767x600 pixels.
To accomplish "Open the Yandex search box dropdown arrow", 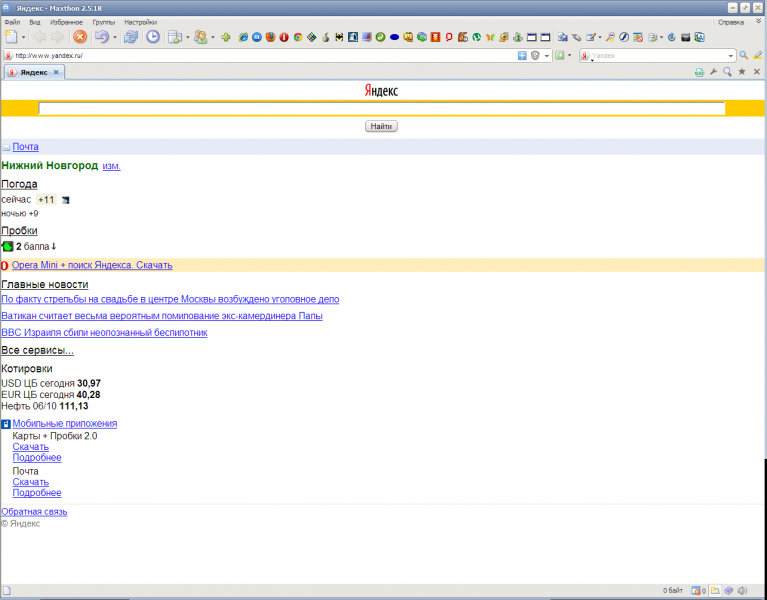I will (731, 56).
